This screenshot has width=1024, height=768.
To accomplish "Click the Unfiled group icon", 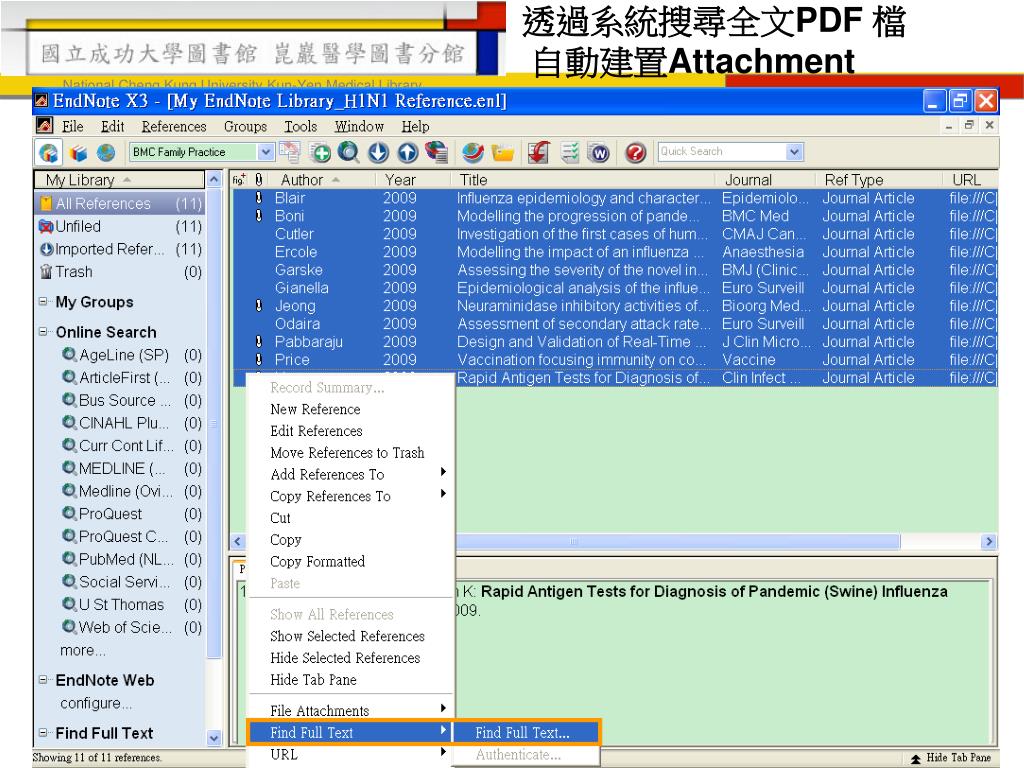I will click(x=46, y=227).
